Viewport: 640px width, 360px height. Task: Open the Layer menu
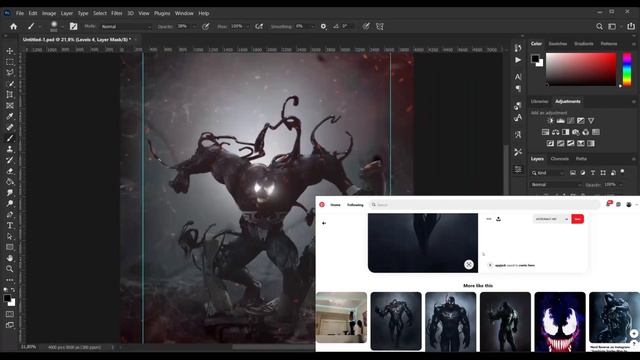[67, 13]
